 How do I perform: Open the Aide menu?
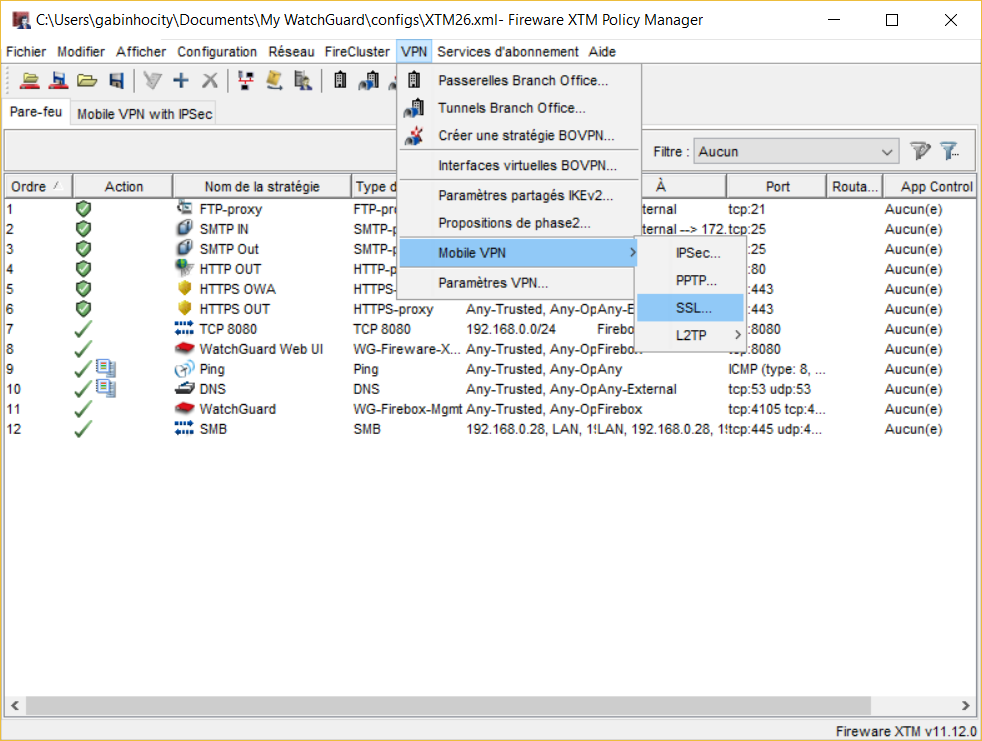tap(602, 51)
